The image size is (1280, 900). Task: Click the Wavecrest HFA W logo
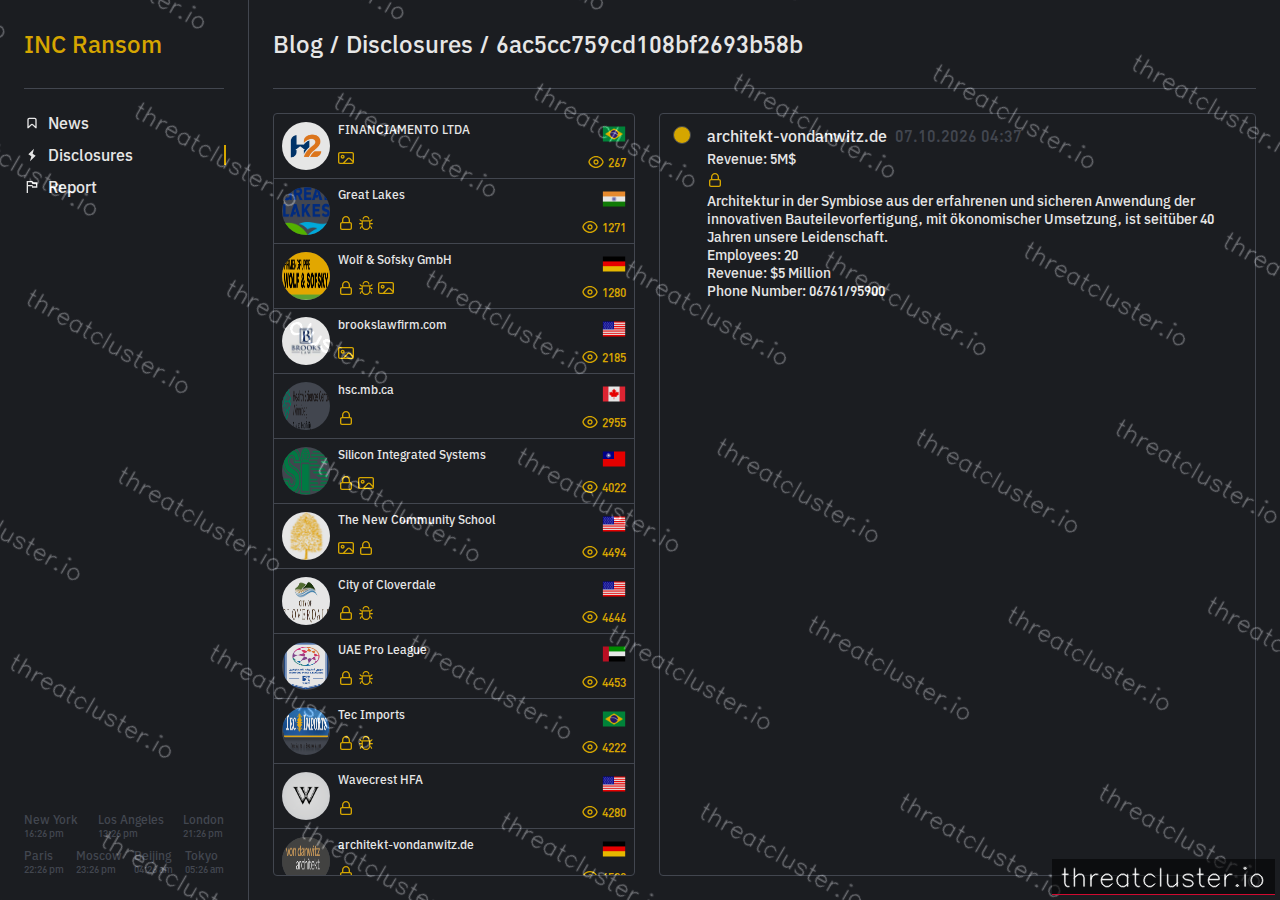306,796
